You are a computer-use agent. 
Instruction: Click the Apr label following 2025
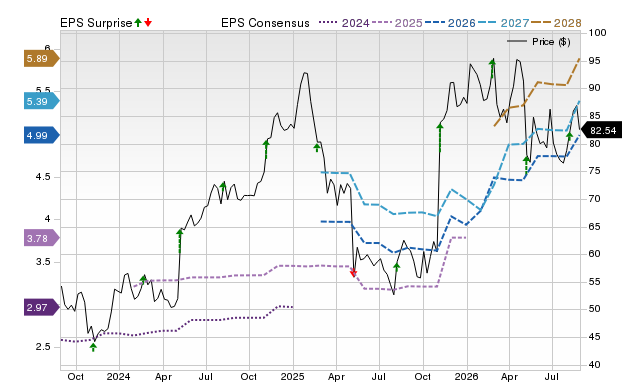[336, 376]
